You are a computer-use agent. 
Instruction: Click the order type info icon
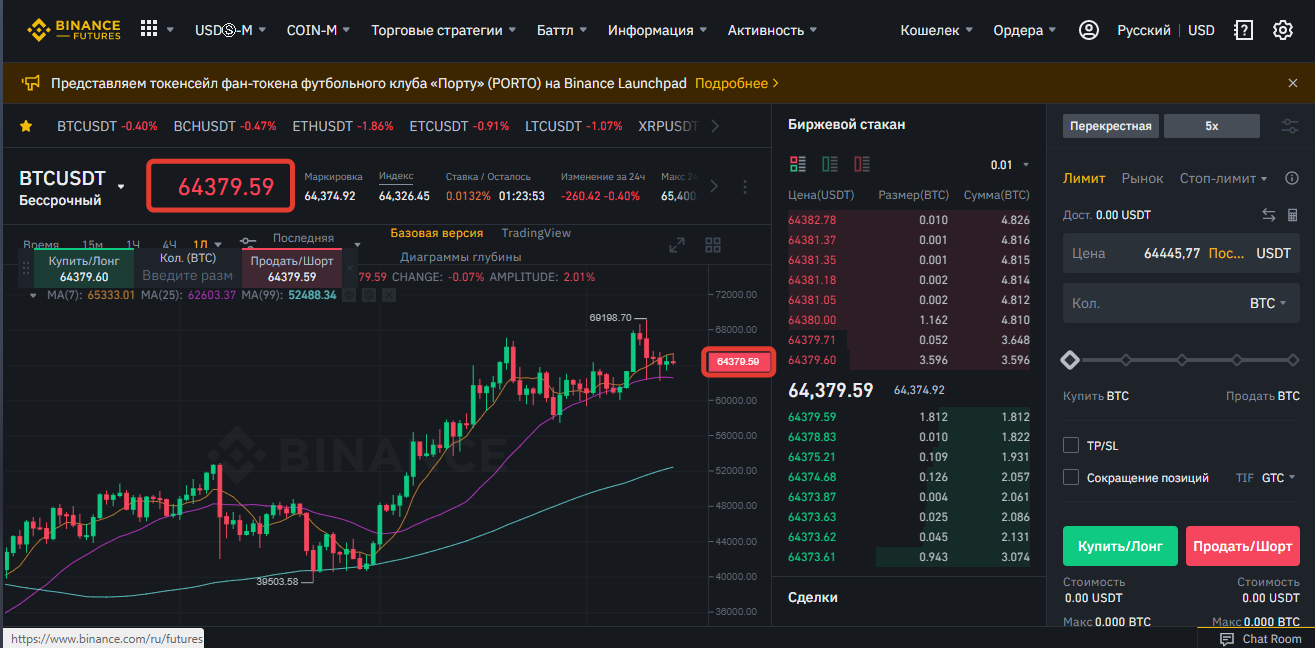(x=1291, y=179)
